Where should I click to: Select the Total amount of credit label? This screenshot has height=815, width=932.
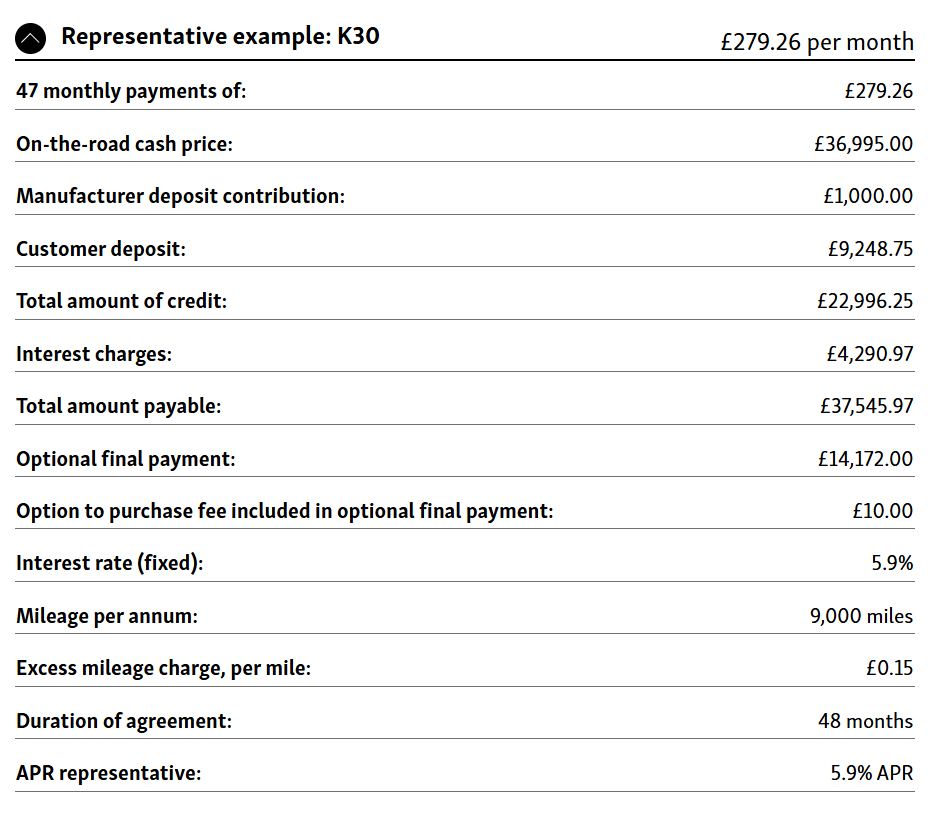[x=121, y=301]
